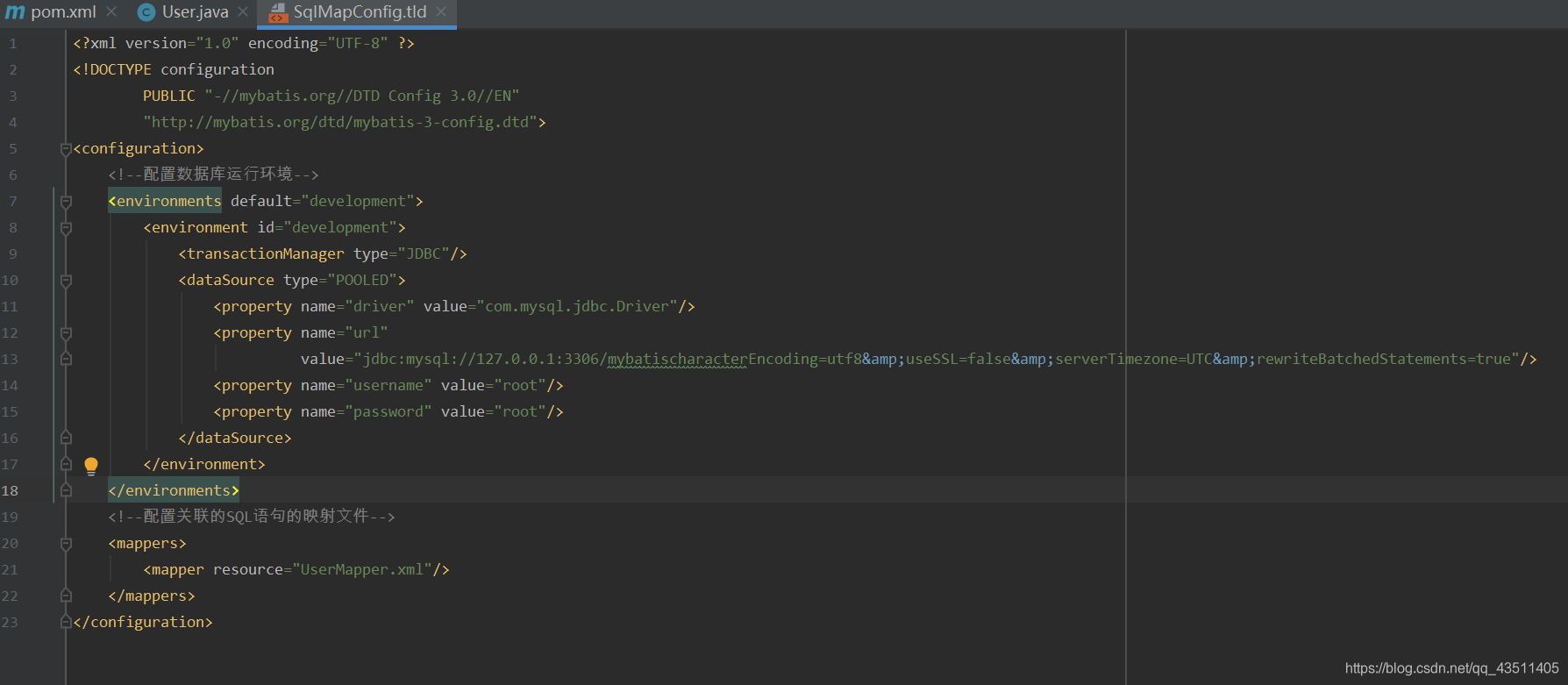Image resolution: width=1568 pixels, height=685 pixels.
Task: Click the <configuration> opening tag on line 5
Action: [x=139, y=148]
